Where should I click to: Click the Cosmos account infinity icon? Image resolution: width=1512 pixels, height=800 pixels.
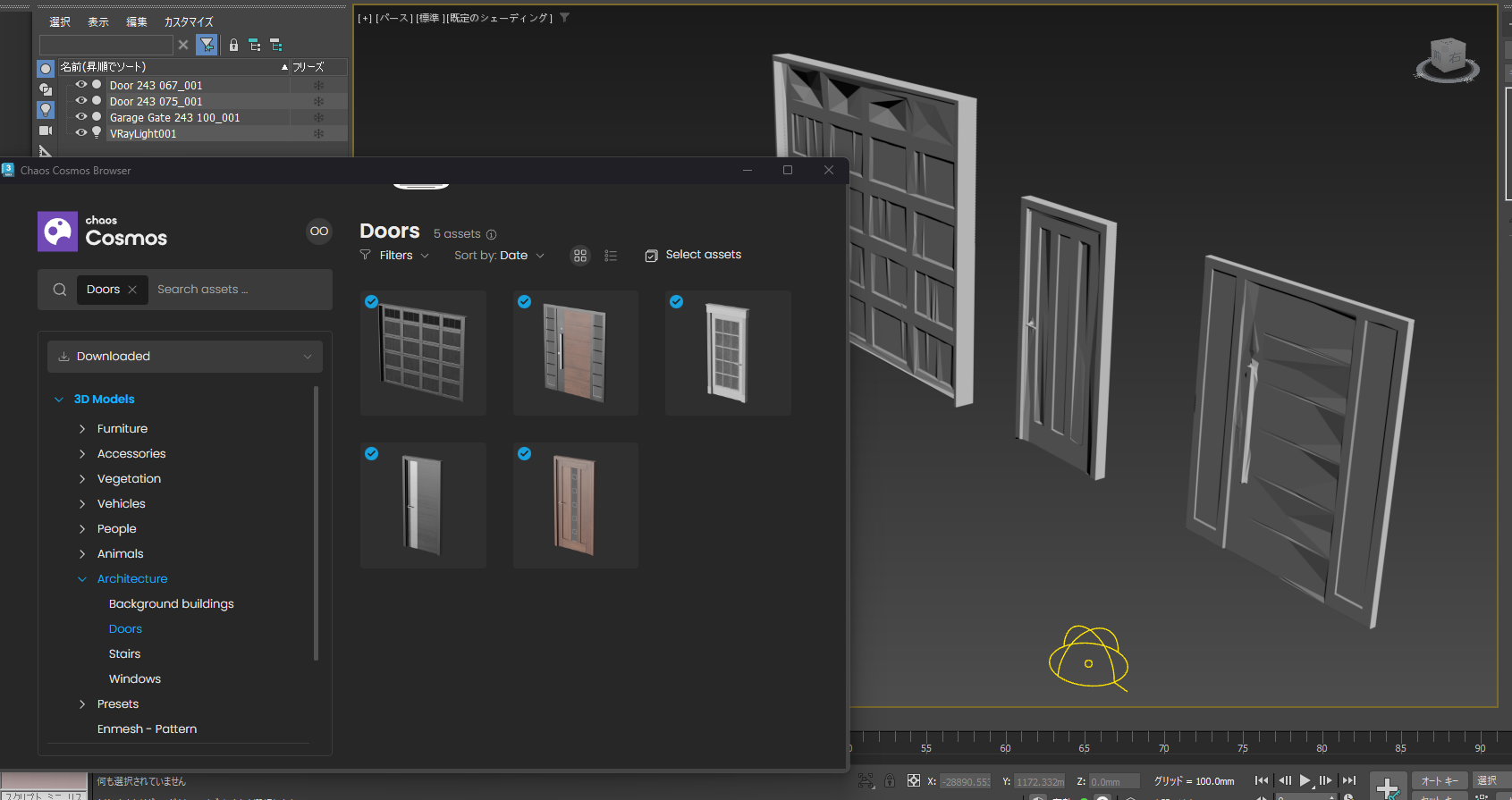(319, 232)
